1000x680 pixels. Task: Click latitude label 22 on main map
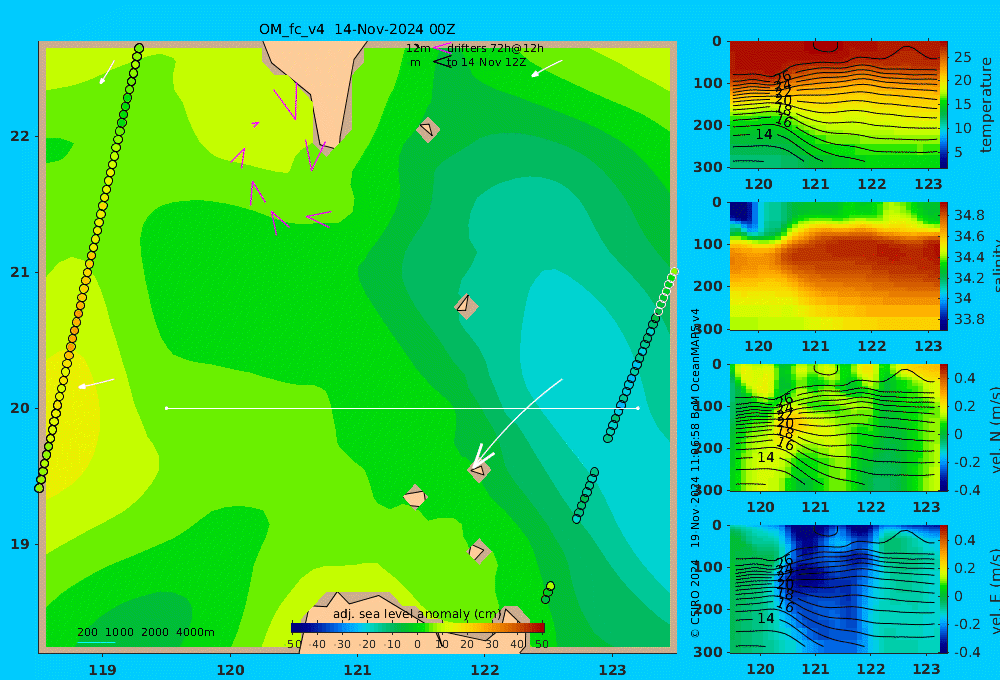(x=20, y=136)
